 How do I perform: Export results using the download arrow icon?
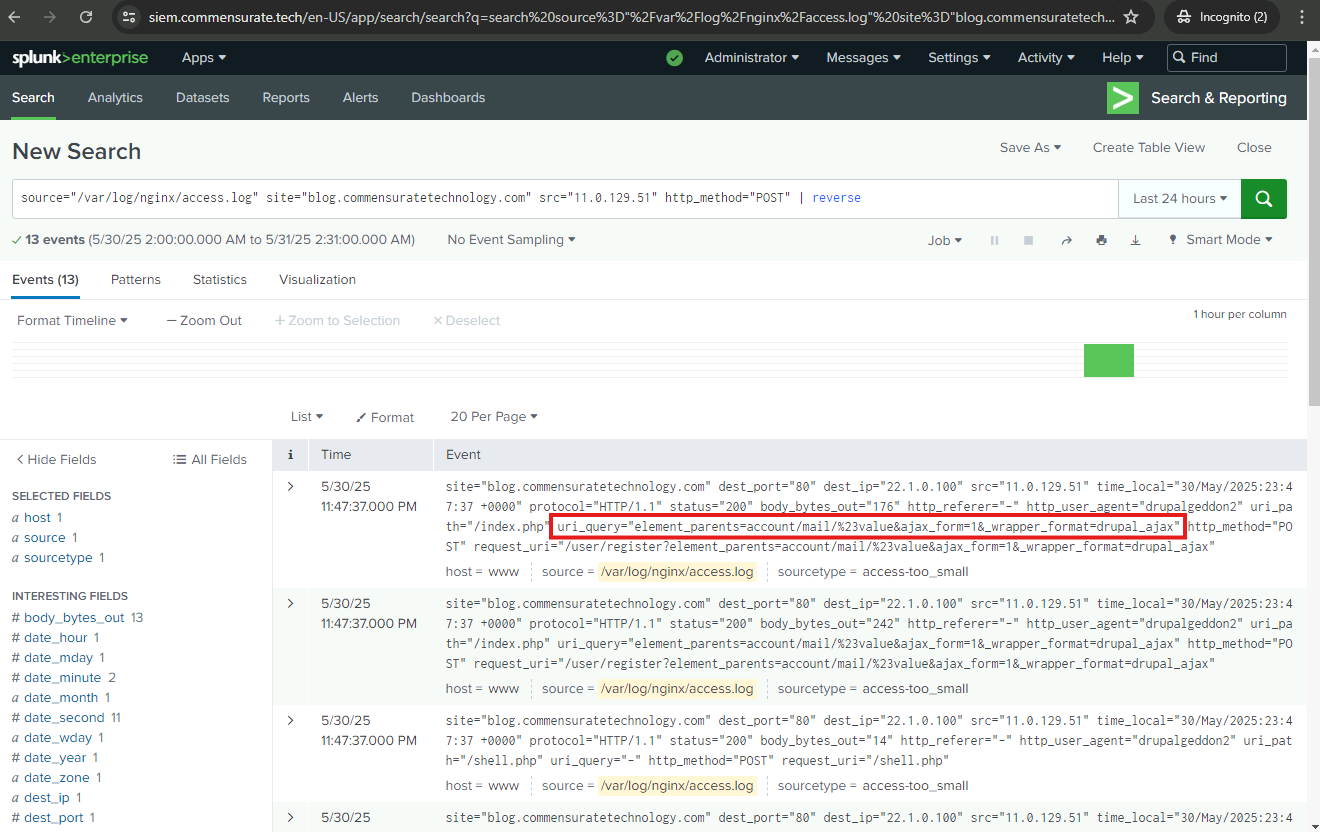[x=1135, y=240]
